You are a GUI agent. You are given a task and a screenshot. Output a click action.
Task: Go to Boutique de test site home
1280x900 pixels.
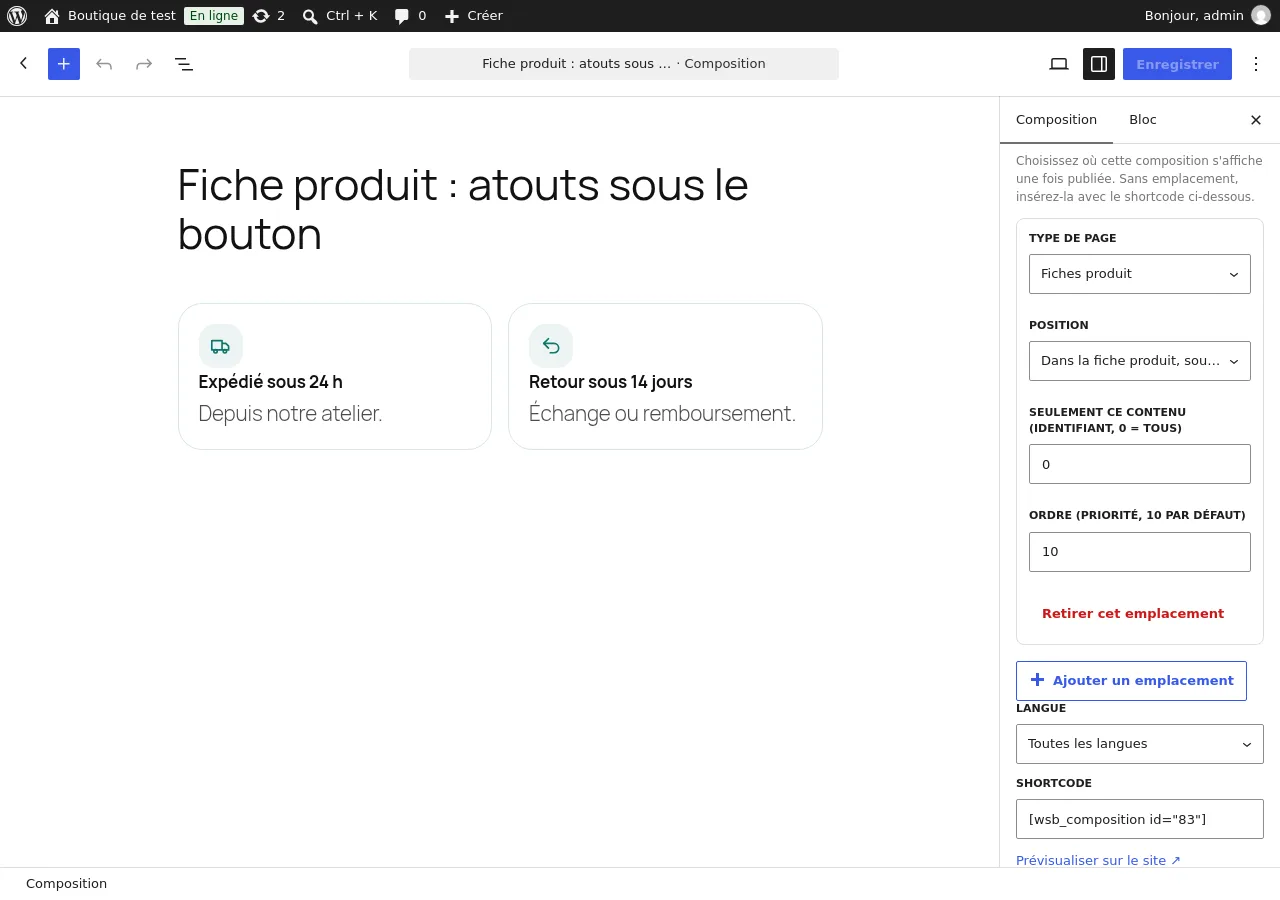[110, 16]
